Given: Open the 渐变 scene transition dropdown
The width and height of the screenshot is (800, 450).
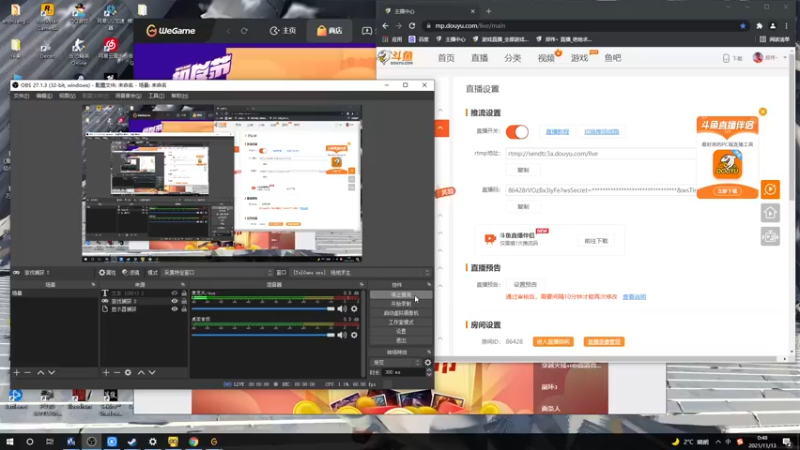Looking at the screenshot, I should coord(396,363).
